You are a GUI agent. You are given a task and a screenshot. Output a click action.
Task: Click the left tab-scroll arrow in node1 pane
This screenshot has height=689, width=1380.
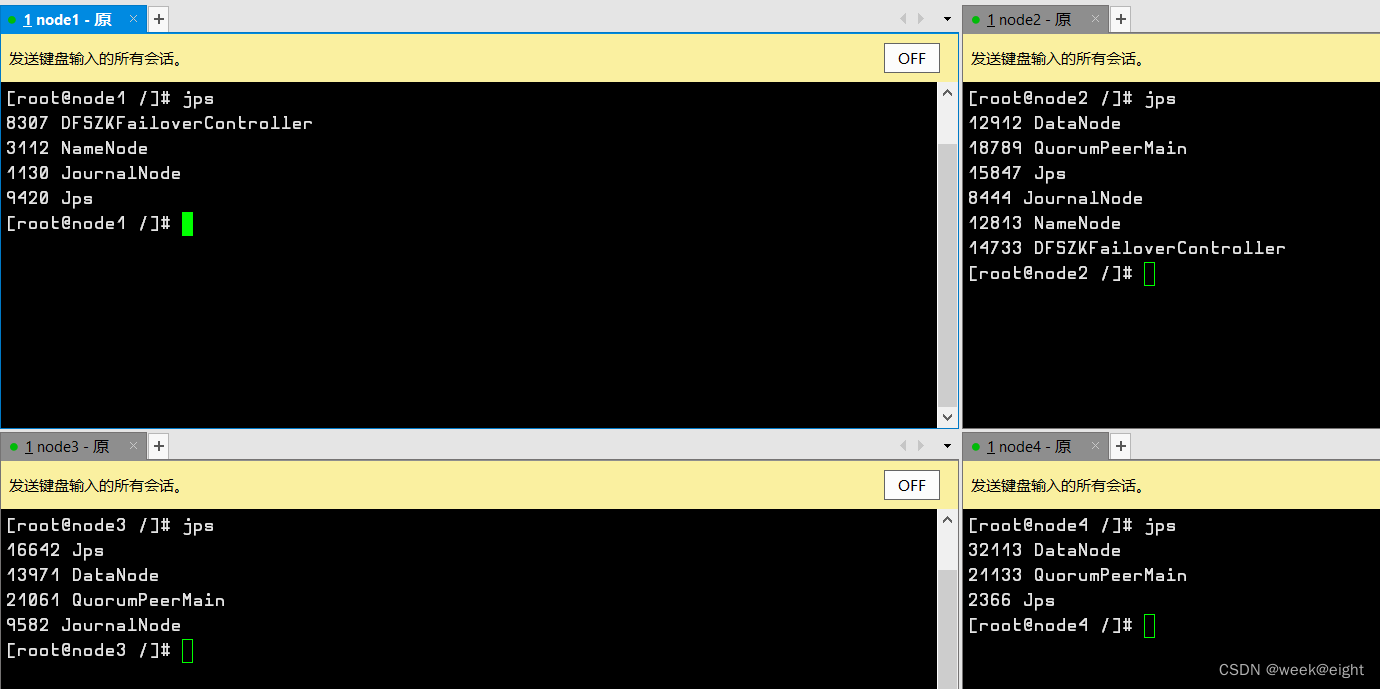(903, 18)
